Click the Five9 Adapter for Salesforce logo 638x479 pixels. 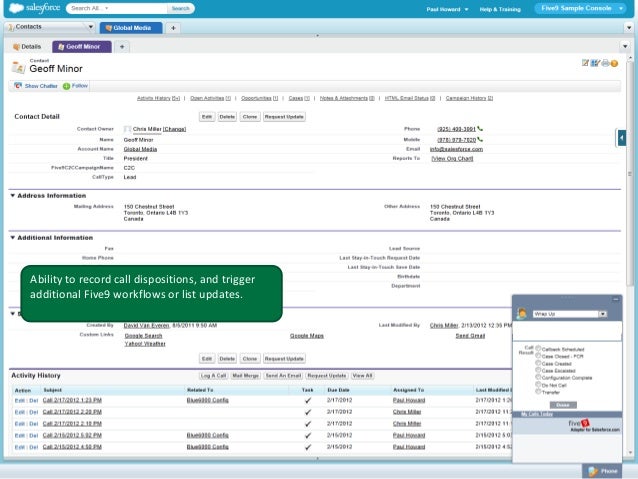pos(594,426)
